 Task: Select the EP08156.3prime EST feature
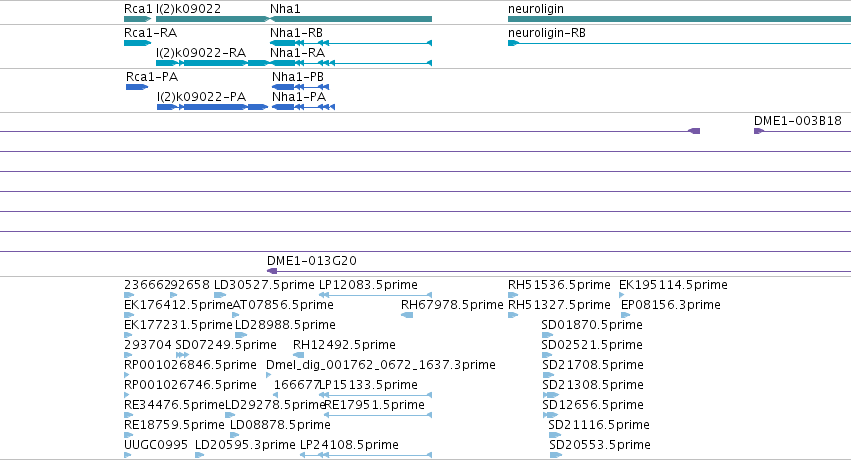coord(625,315)
